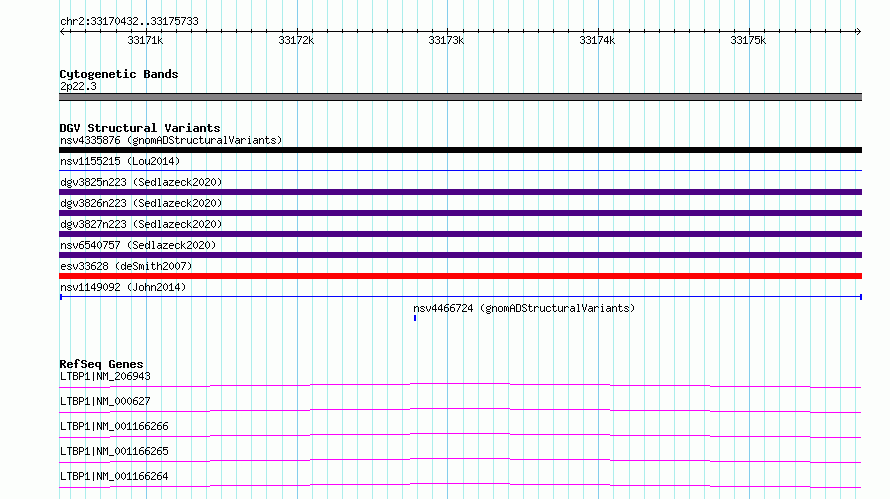Viewport: 890px width, 499px height.
Task: Click the 2p22.3 band label
Action: [x=78, y=86]
